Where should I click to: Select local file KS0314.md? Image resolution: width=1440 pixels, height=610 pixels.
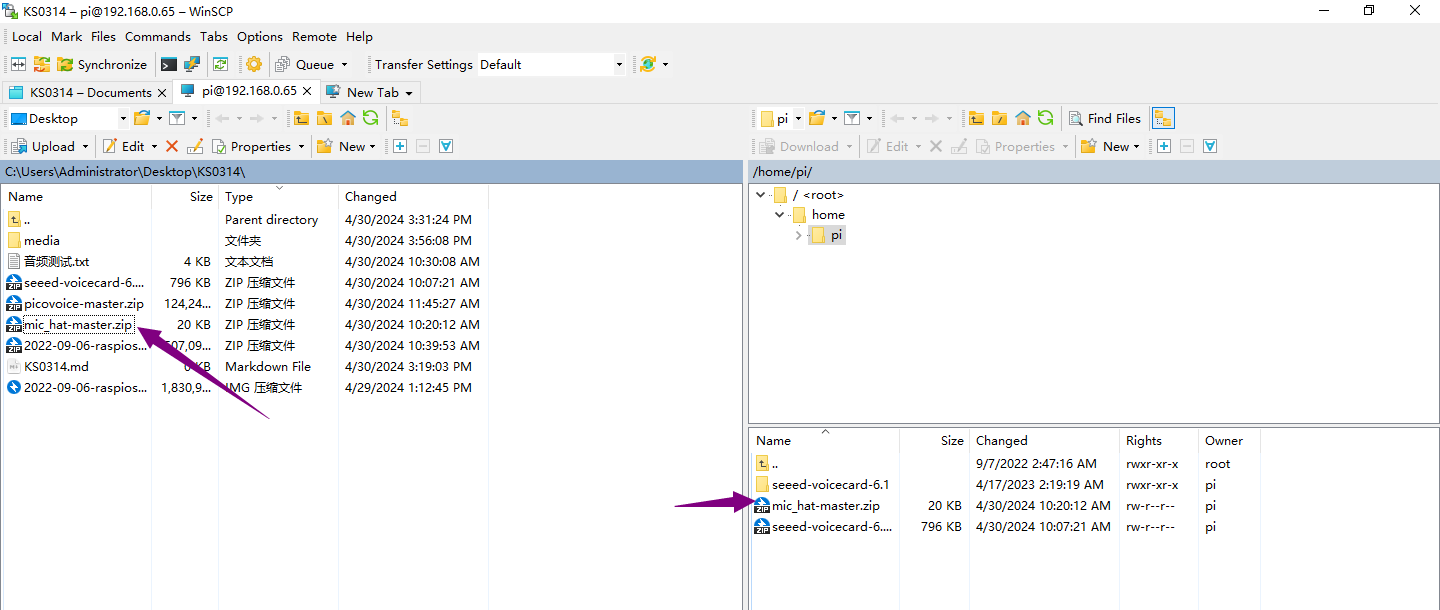[56, 366]
